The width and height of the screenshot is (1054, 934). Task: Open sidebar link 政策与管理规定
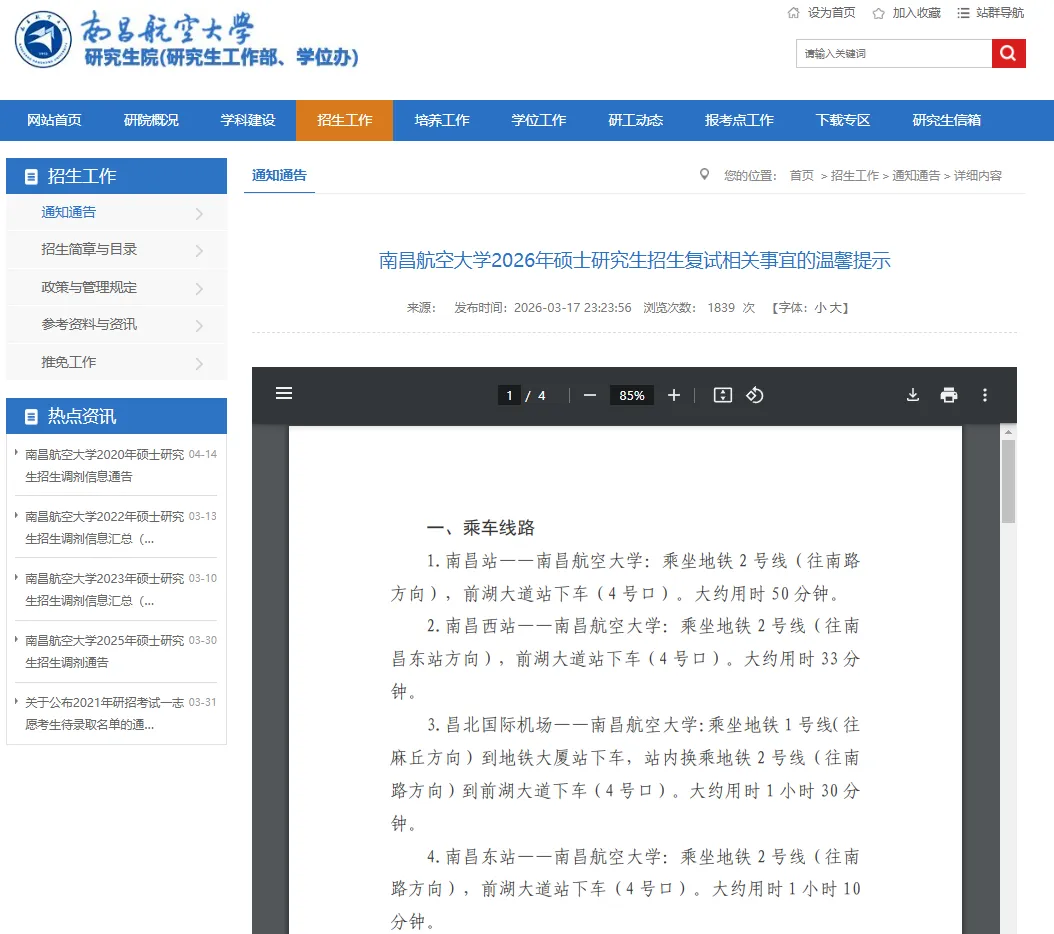coord(89,287)
